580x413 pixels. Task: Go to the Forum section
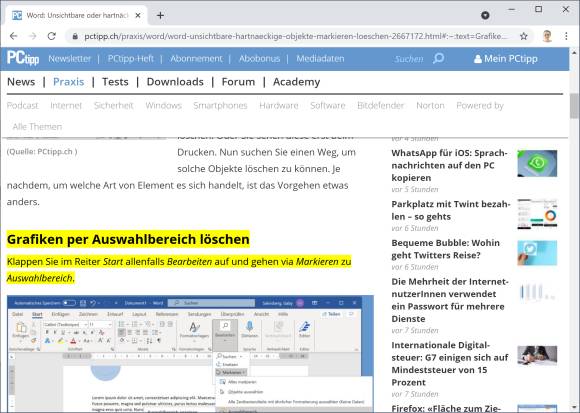pyautogui.click(x=238, y=82)
